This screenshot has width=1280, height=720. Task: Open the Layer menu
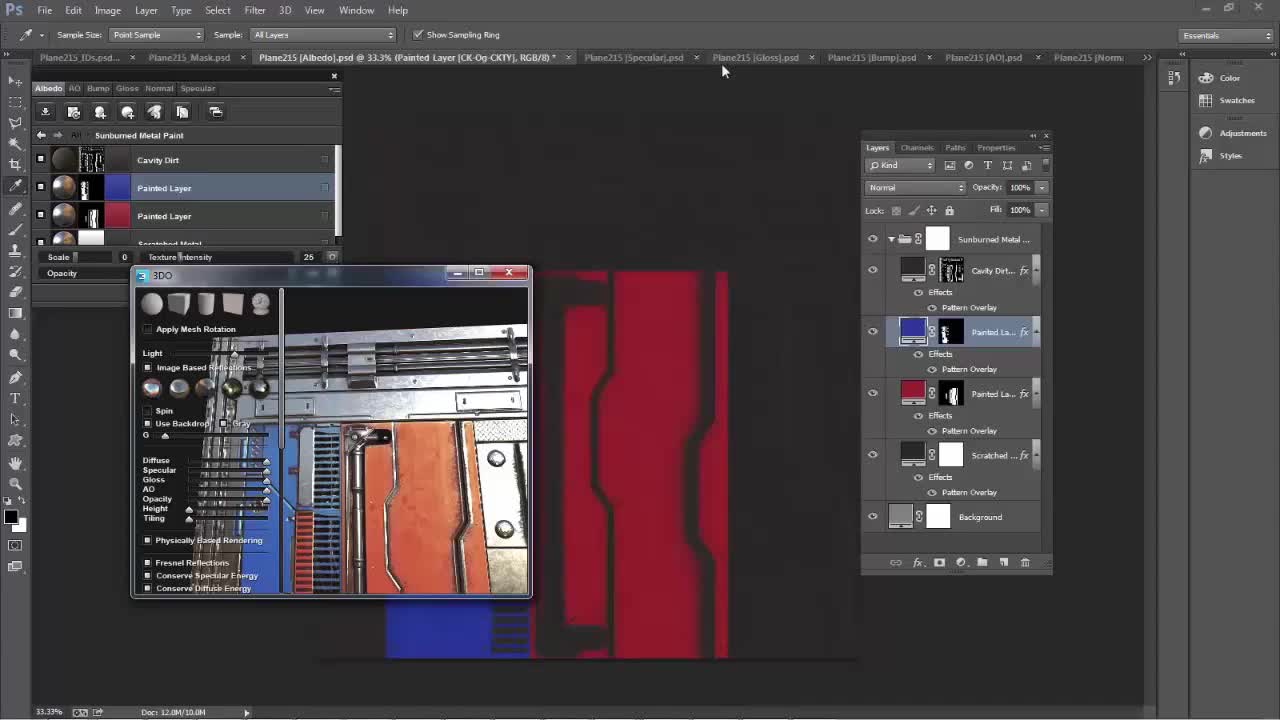pyautogui.click(x=146, y=10)
